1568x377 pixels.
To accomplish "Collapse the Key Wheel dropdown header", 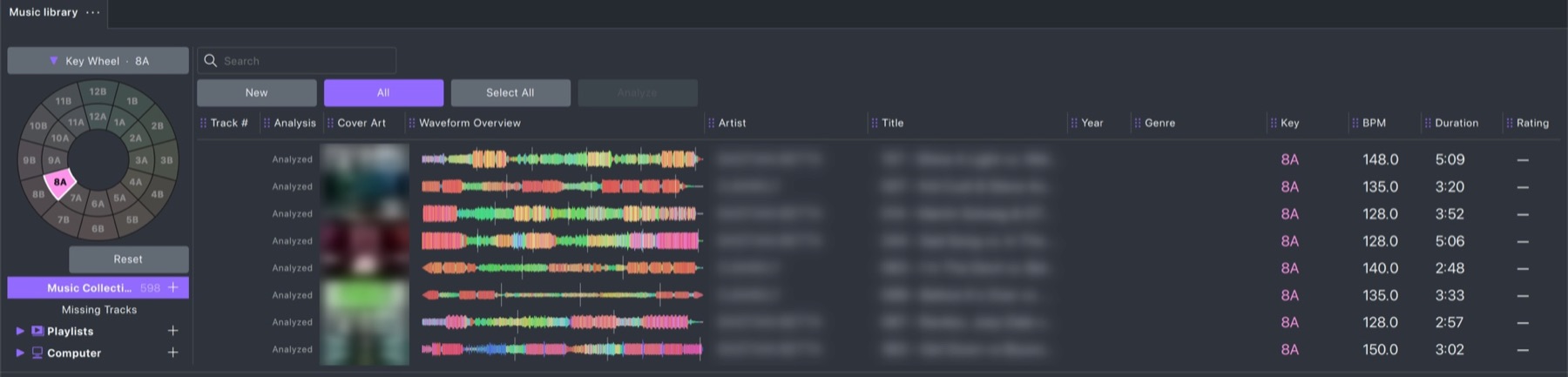I will pyautogui.click(x=98, y=61).
